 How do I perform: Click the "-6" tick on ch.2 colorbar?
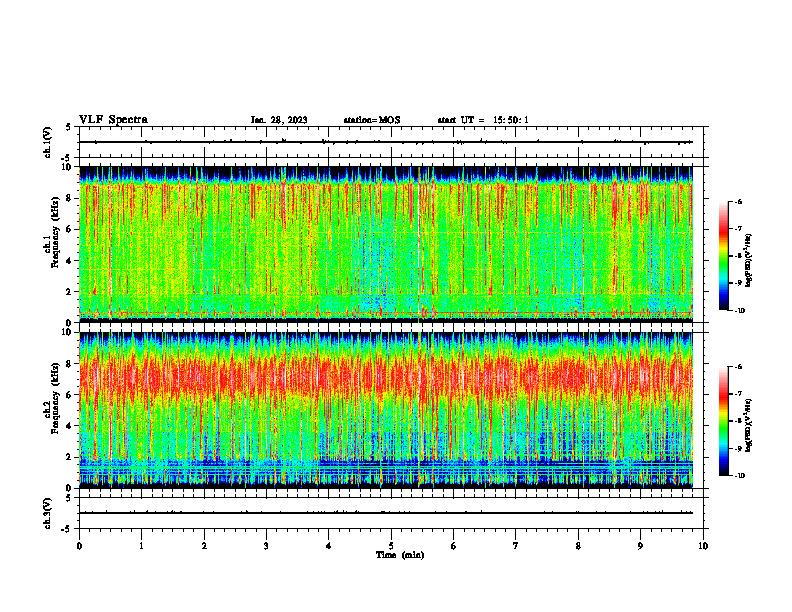pos(739,367)
